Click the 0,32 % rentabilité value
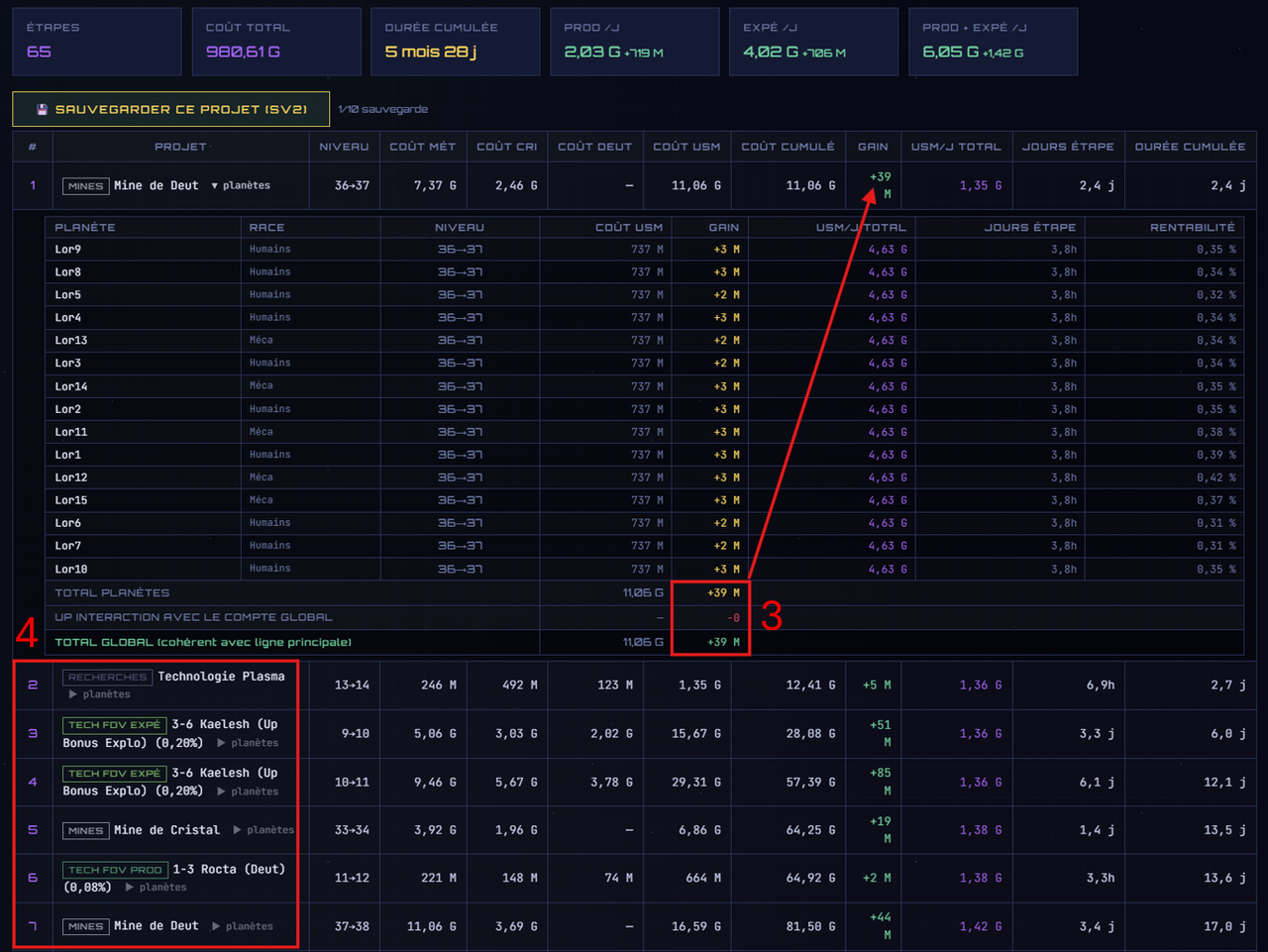1268x952 pixels. (x=1215, y=295)
